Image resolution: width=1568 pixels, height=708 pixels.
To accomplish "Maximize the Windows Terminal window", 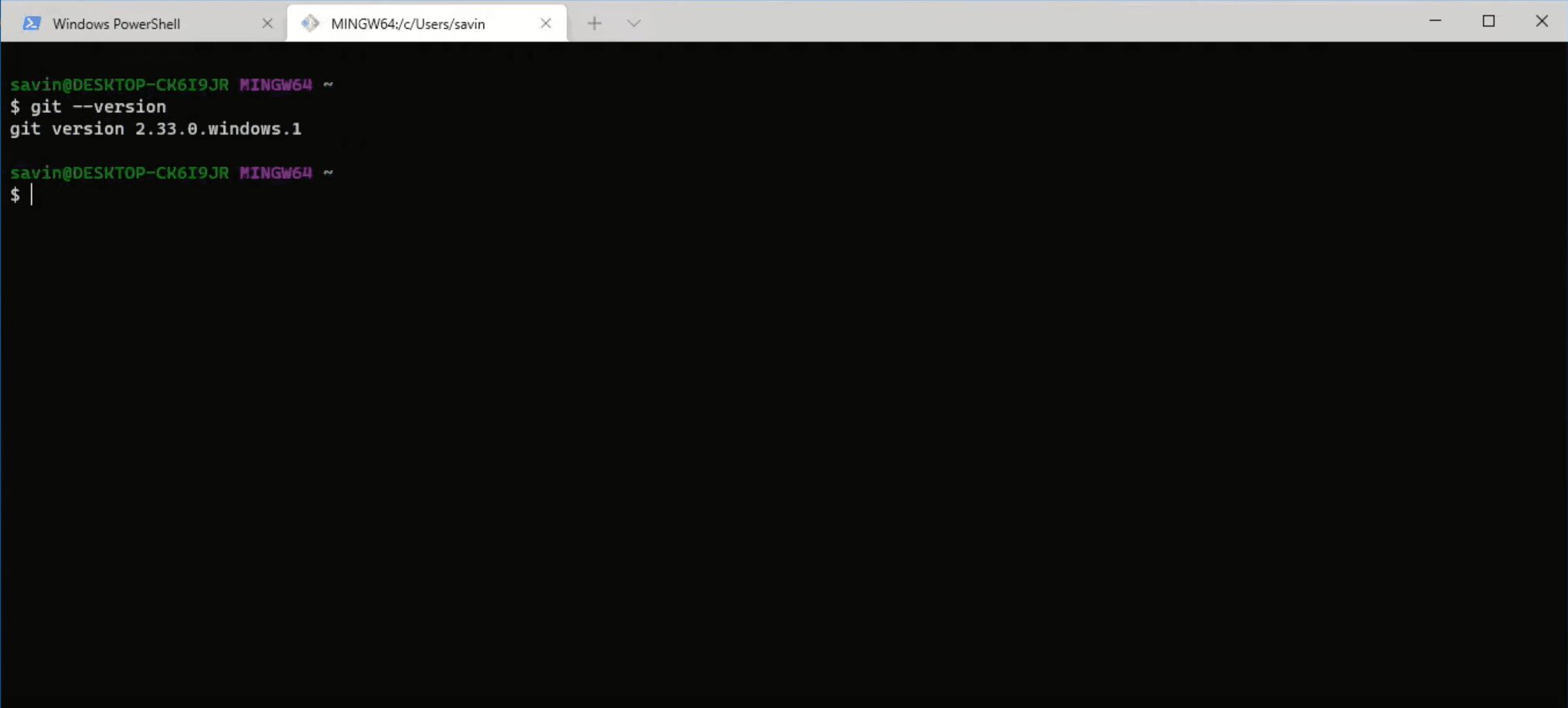I will coord(1490,21).
